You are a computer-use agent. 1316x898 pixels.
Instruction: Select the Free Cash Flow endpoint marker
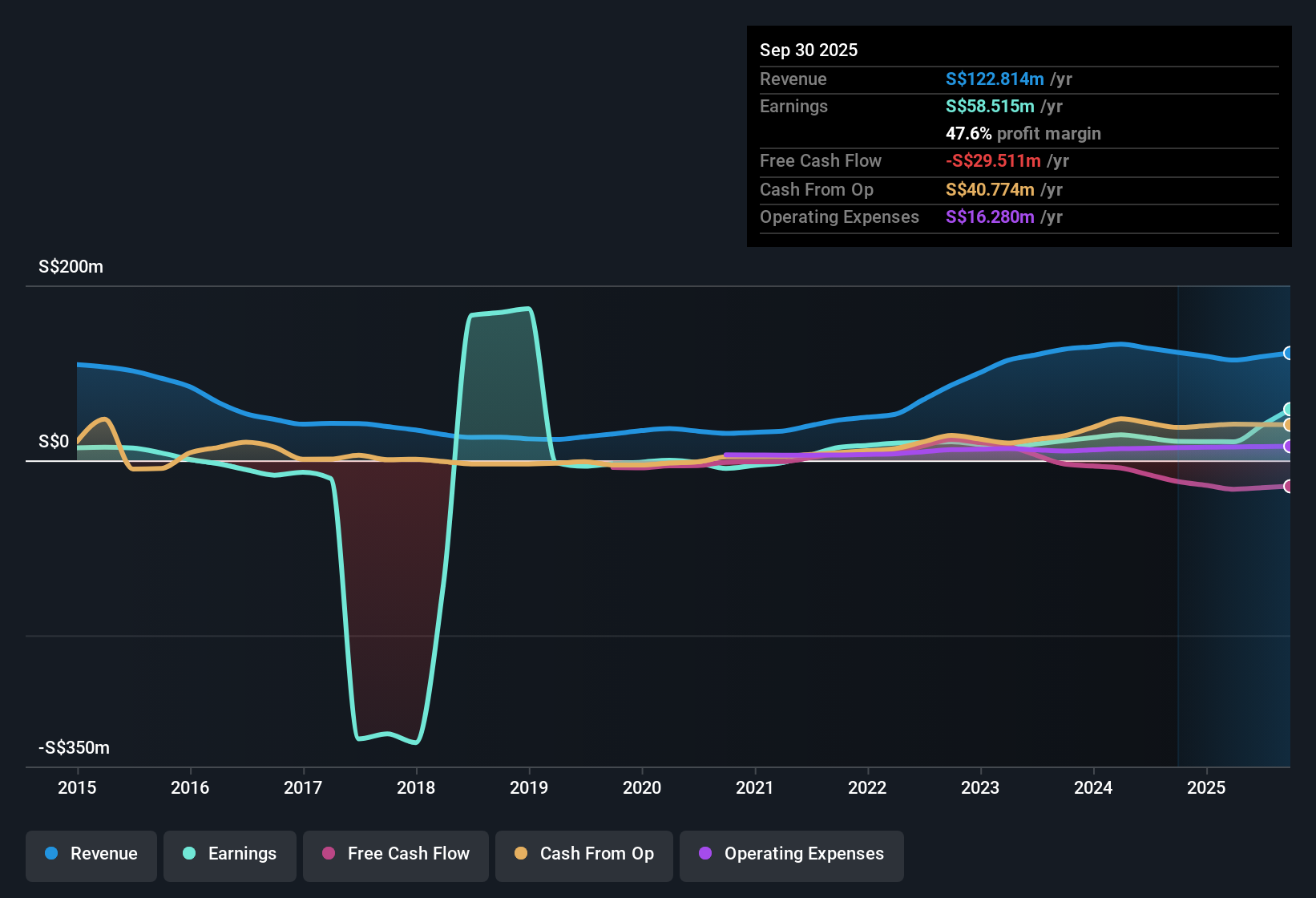(x=1289, y=485)
